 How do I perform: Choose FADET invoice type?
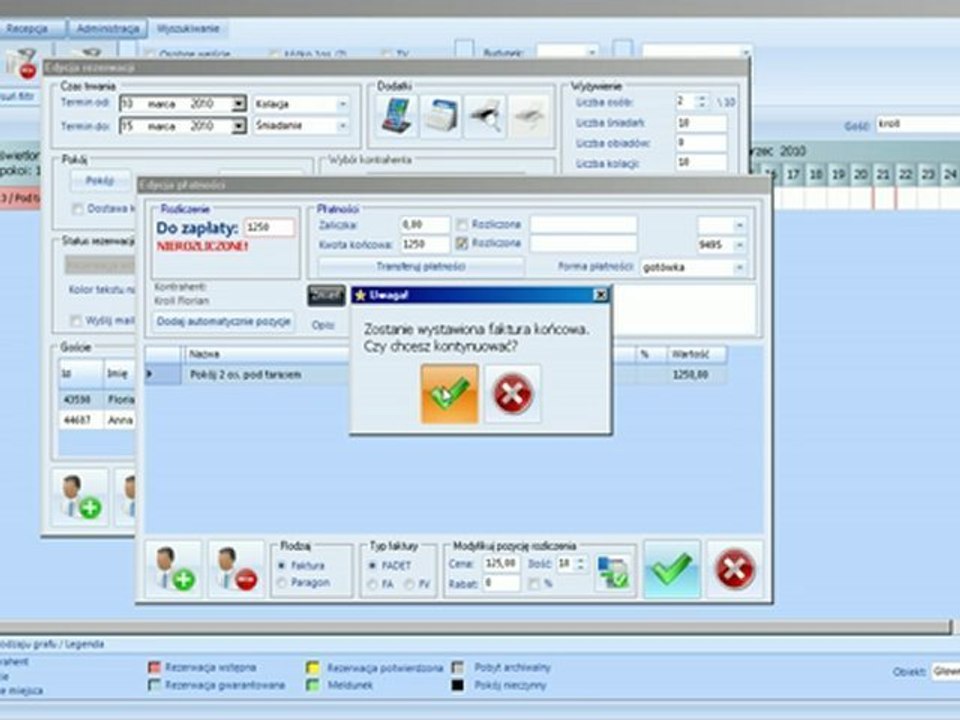click(x=372, y=565)
